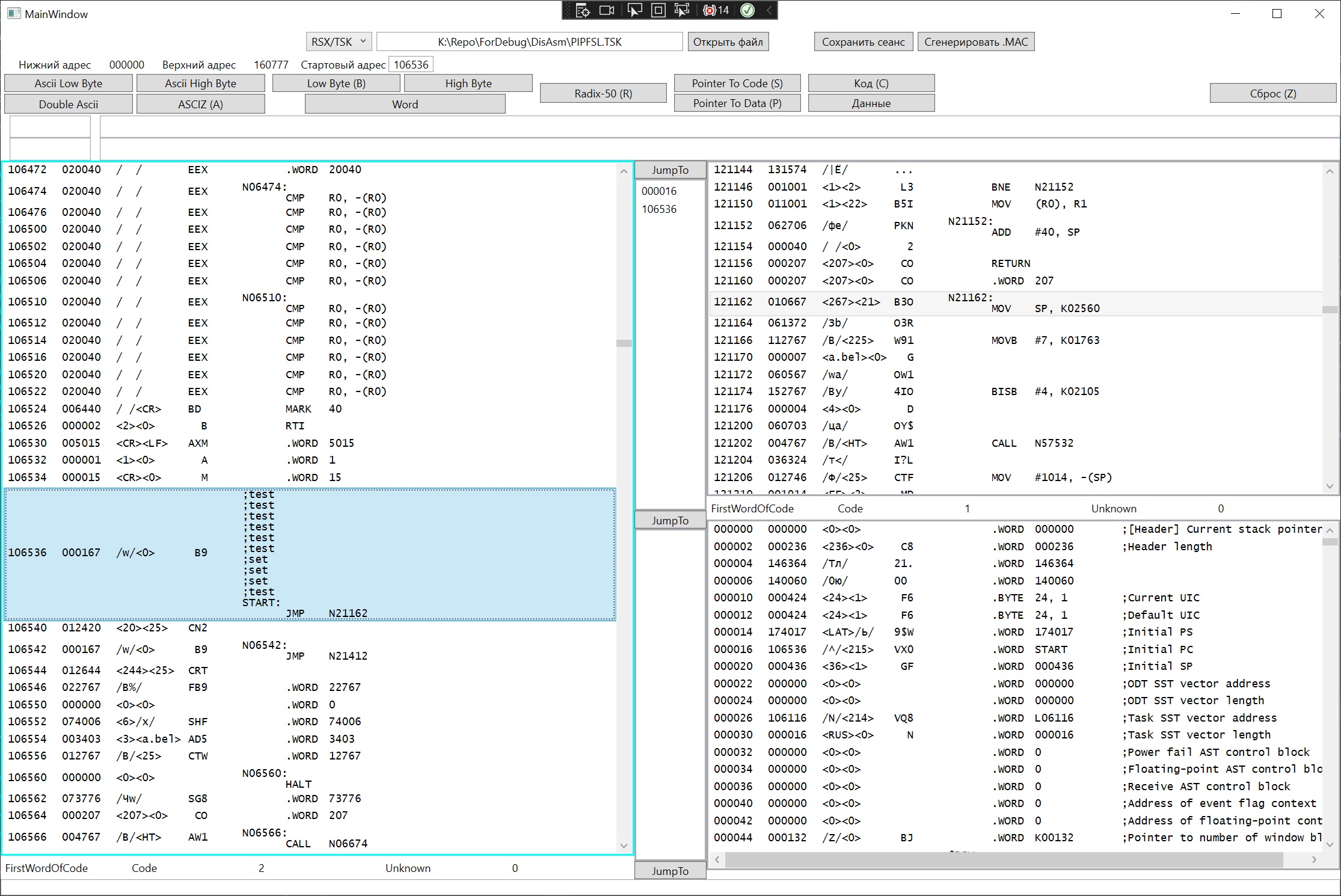This screenshot has height=896, width=1341.
Task: Click the video camera icon in debug toolbar
Action: click(607, 10)
